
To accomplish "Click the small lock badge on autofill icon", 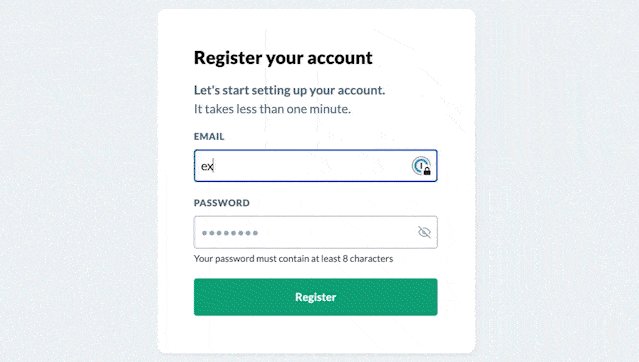I will (x=427, y=171).
